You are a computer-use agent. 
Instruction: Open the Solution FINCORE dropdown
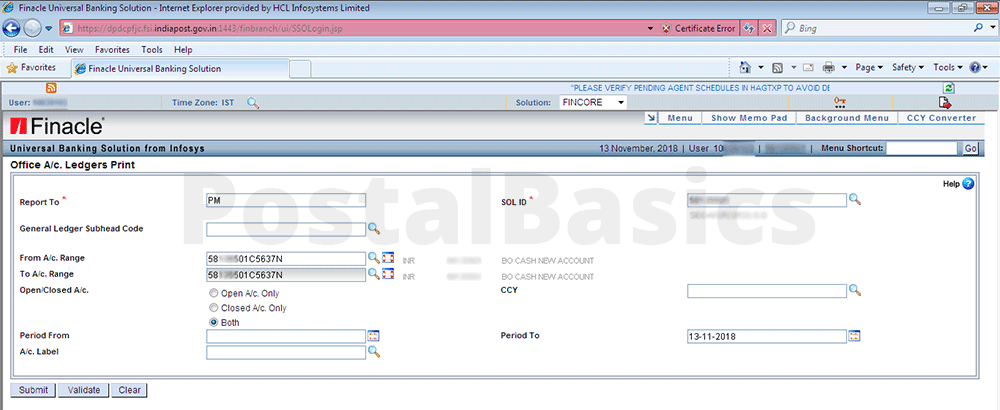tap(621, 102)
